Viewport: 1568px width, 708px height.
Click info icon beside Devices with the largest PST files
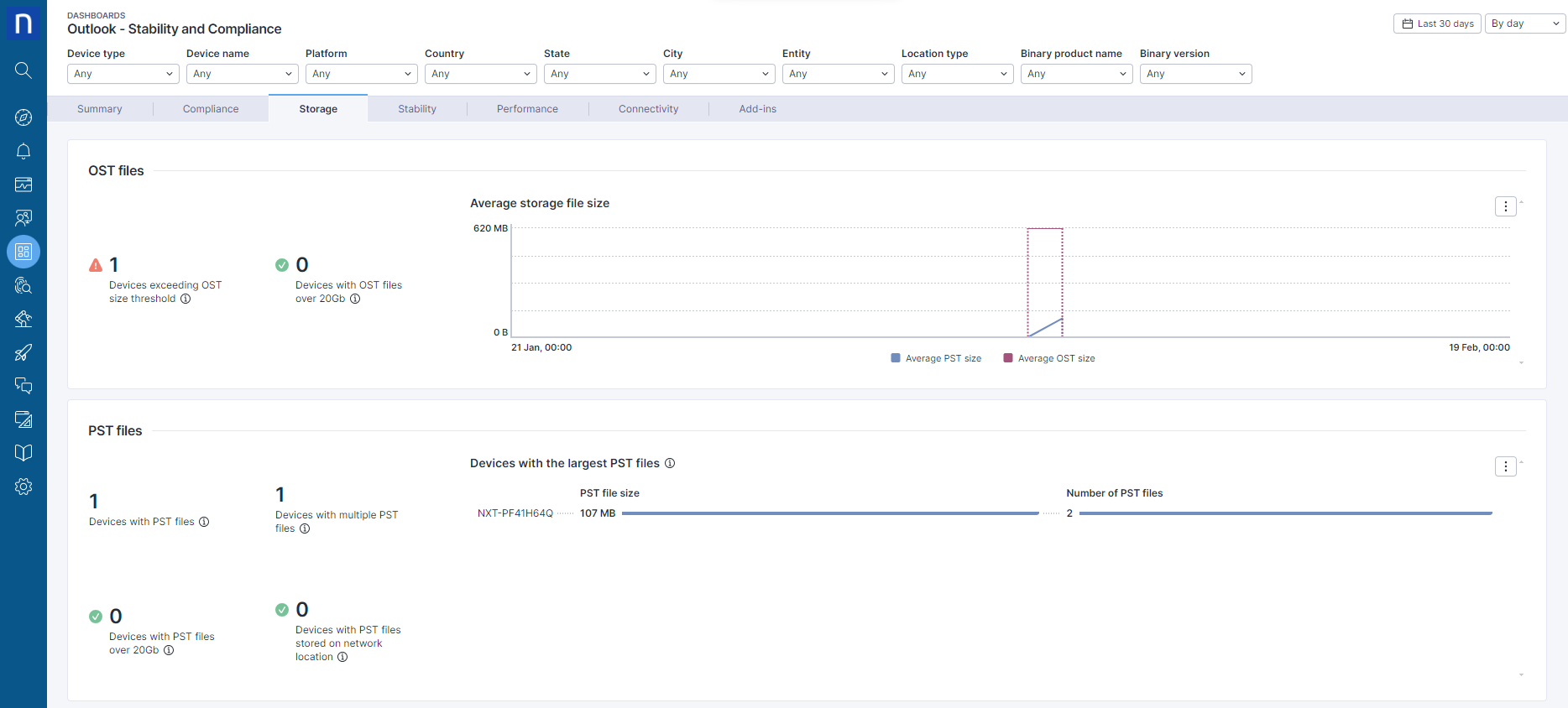tap(670, 463)
